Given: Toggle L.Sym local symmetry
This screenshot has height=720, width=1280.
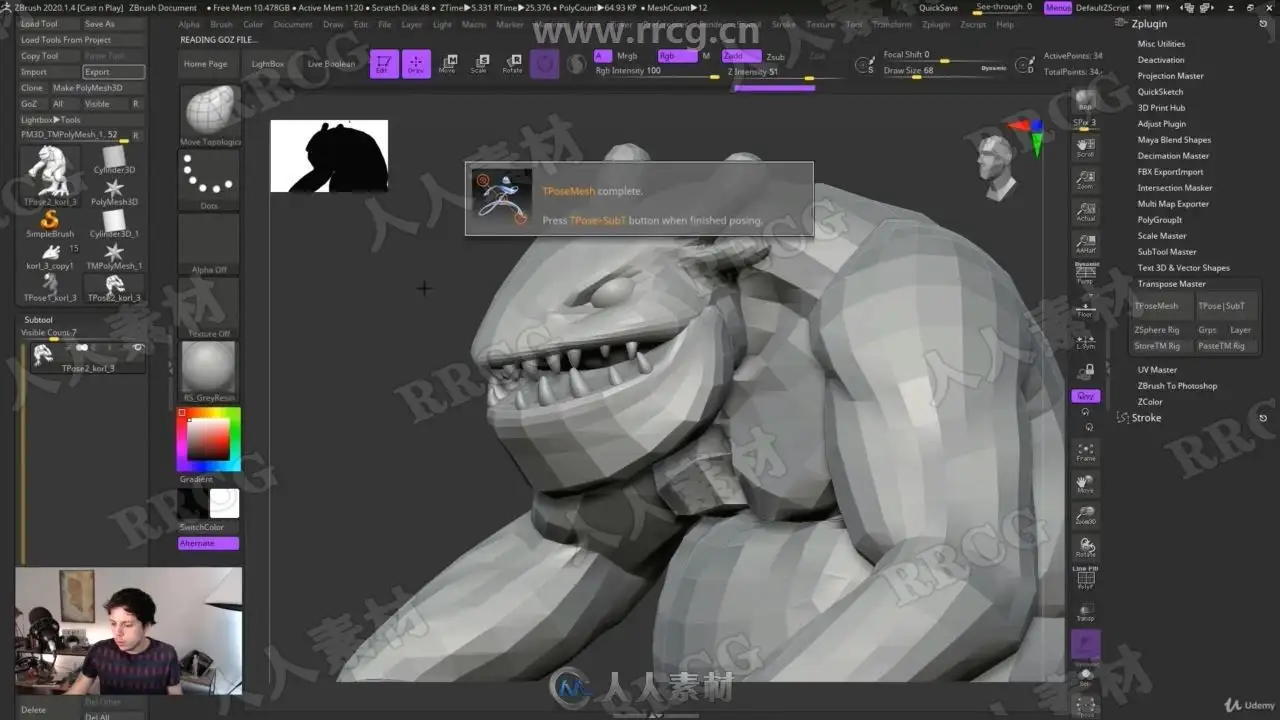Looking at the screenshot, I should 1085,340.
